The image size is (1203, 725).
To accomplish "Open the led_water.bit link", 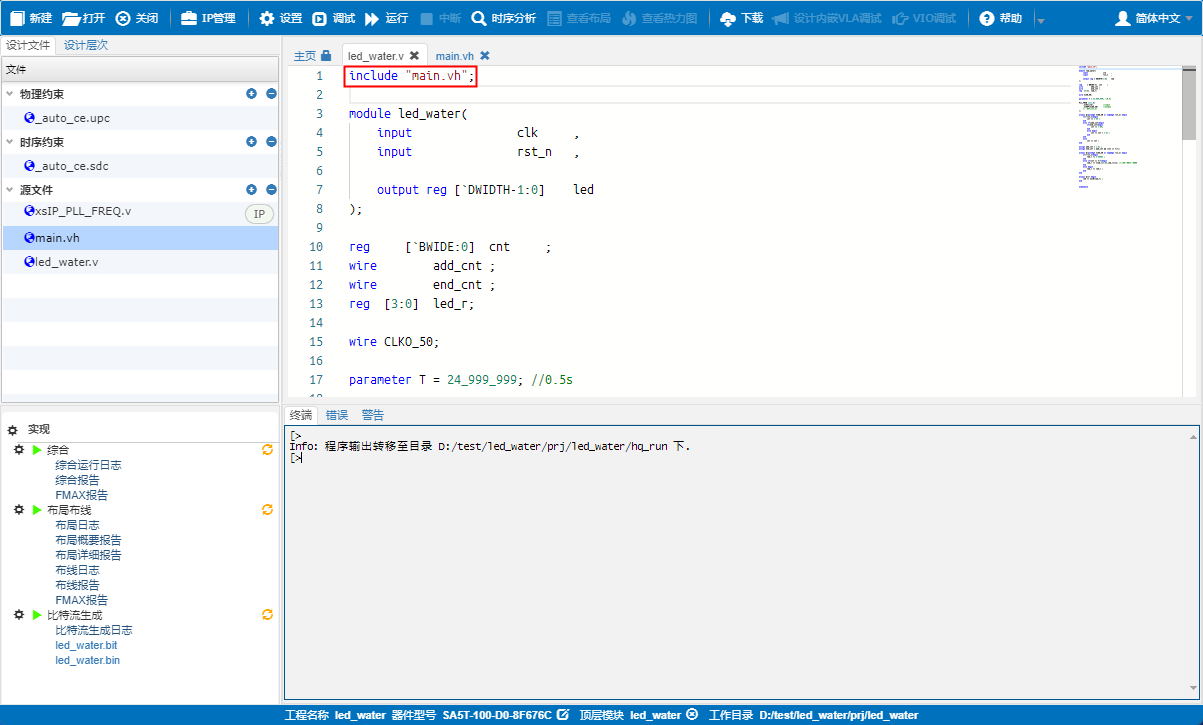I will point(86,644).
